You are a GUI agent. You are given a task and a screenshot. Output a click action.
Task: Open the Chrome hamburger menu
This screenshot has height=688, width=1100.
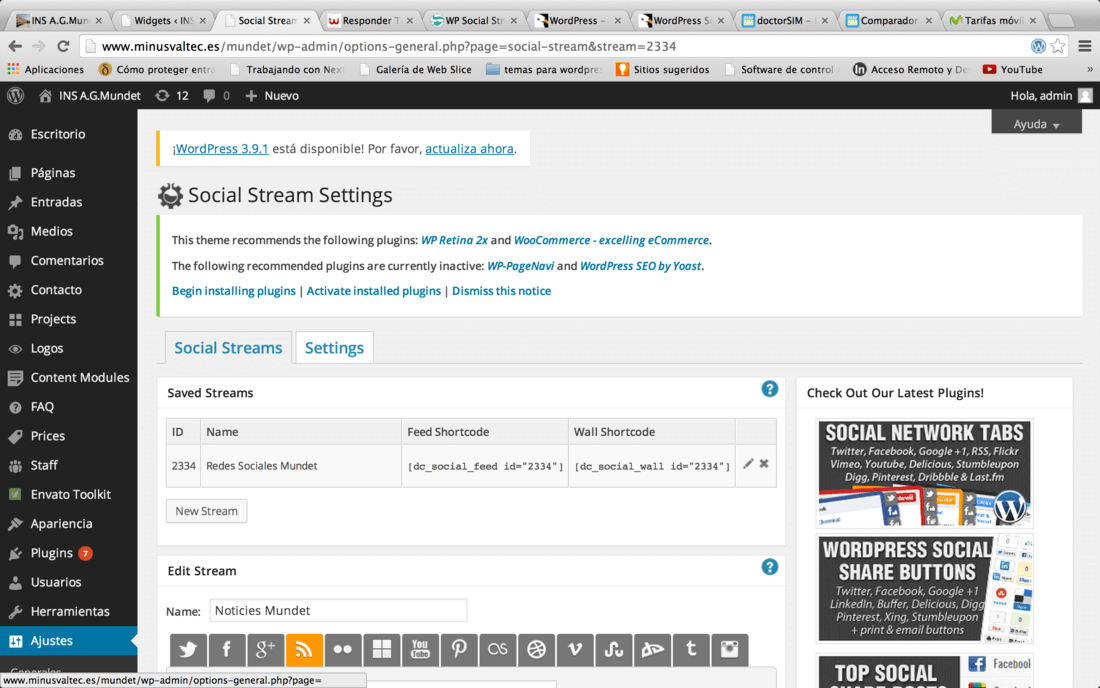click(x=1085, y=46)
